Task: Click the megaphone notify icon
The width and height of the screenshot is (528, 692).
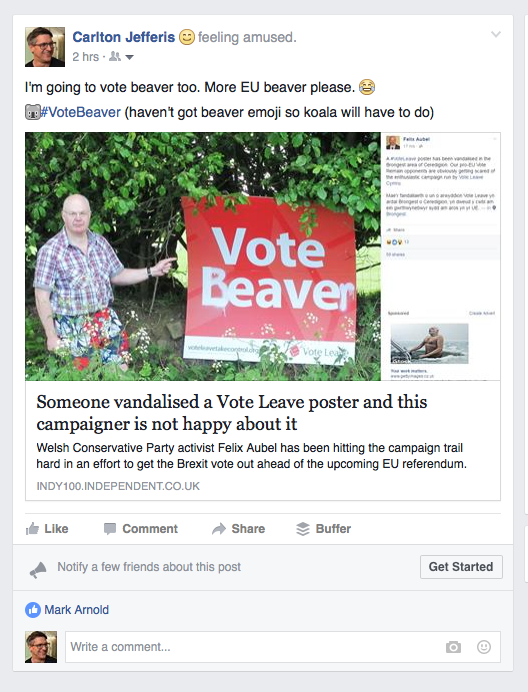Action: tap(38, 569)
